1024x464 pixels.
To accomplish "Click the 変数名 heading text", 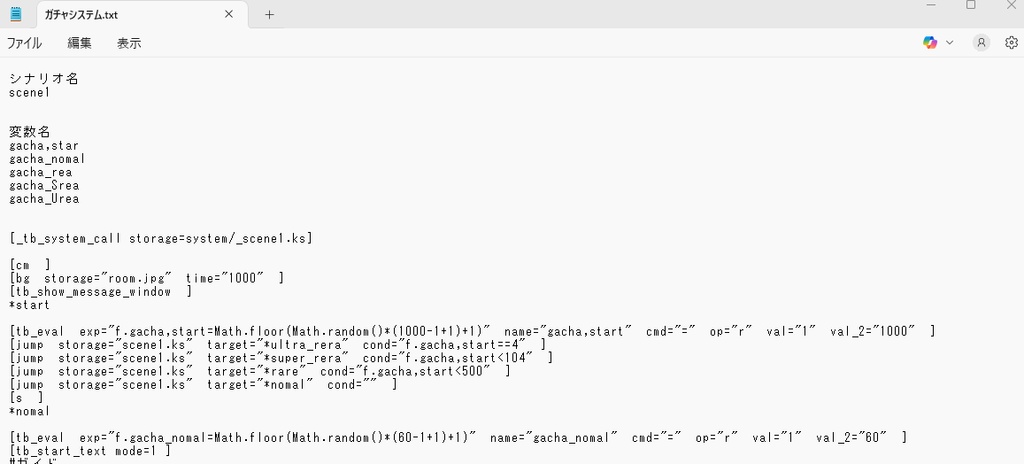I will tap(30, 132).
